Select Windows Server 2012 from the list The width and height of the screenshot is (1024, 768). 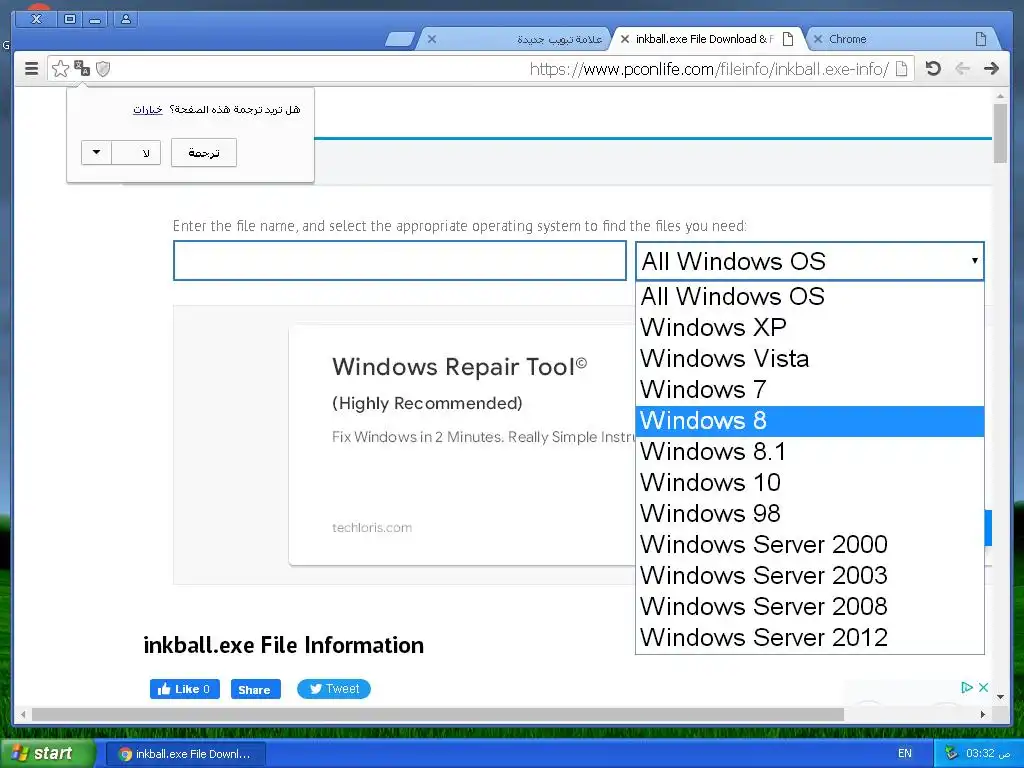tap(810, 637)
